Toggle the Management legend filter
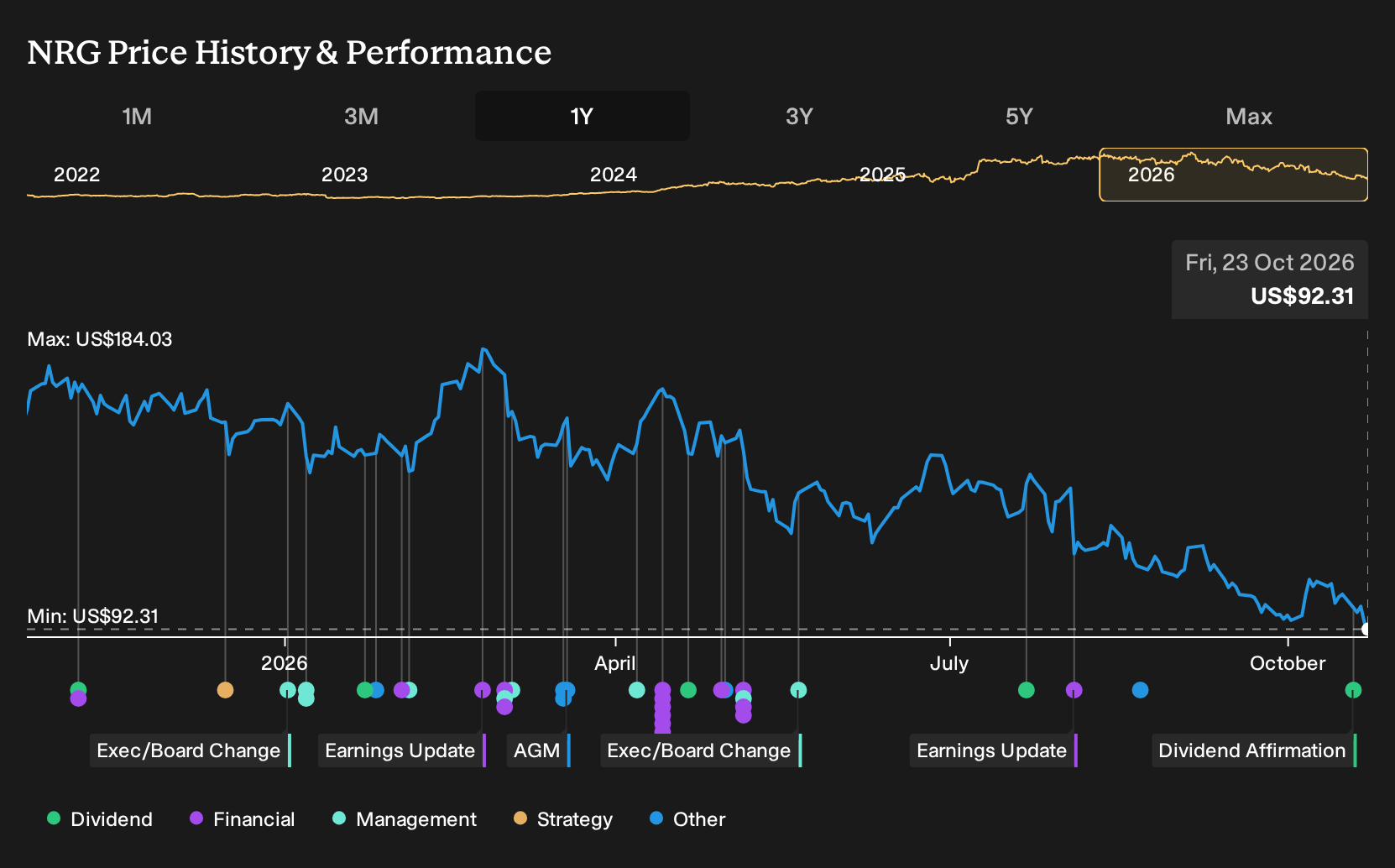The height and width of the screenshot is (868, 1395). (405, 819)
